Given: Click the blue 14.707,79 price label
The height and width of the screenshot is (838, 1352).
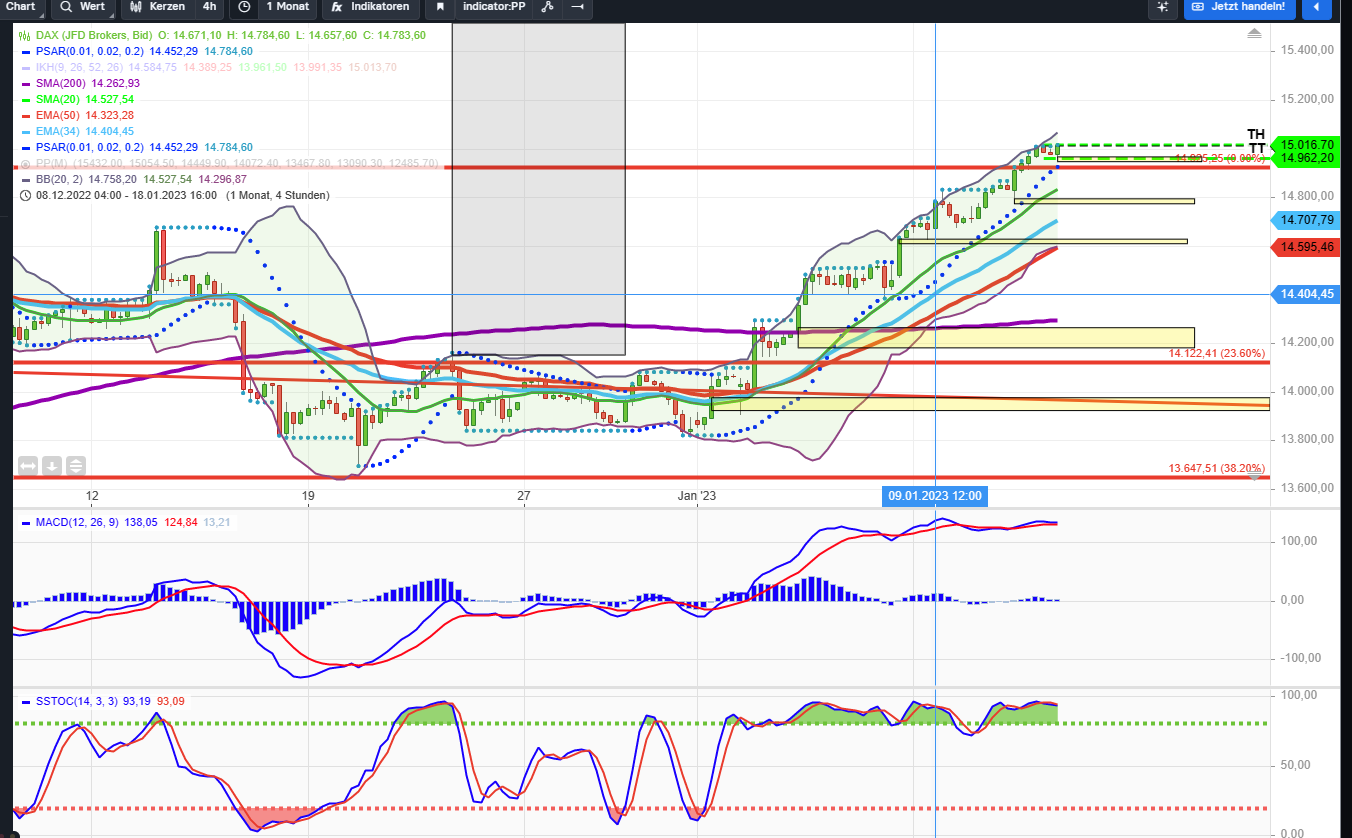Looking at the screenshot, I should click(1307, 220).
